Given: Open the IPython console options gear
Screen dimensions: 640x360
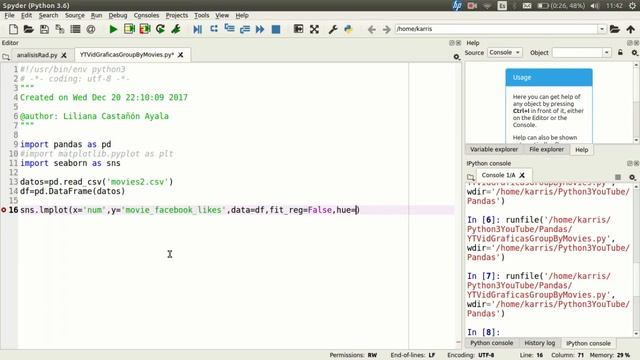Looking at the screenshot, I should (632, 177).
